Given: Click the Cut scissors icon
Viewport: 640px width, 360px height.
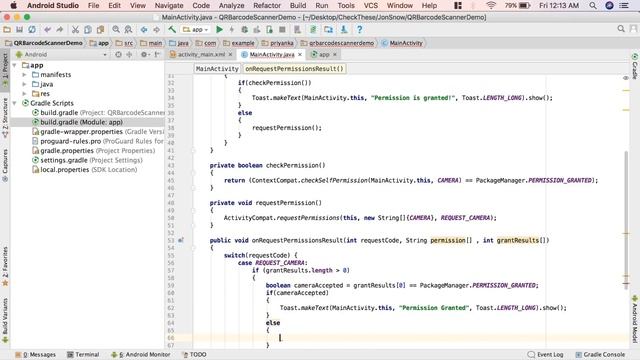Looking at the screenshot, I should (x=75, y=29).
